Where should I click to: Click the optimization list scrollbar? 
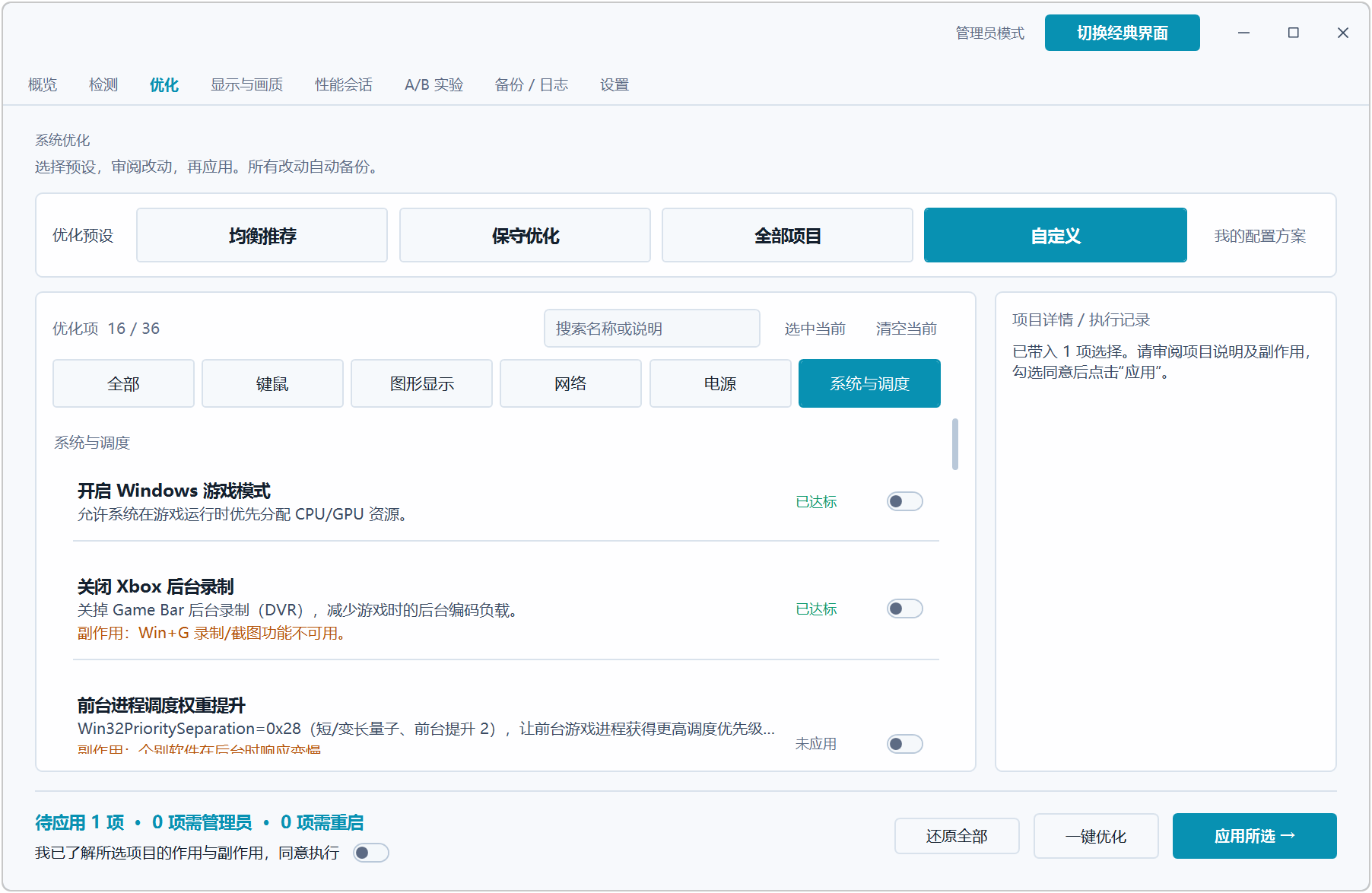pyautogui.click(x=955, y=444)
